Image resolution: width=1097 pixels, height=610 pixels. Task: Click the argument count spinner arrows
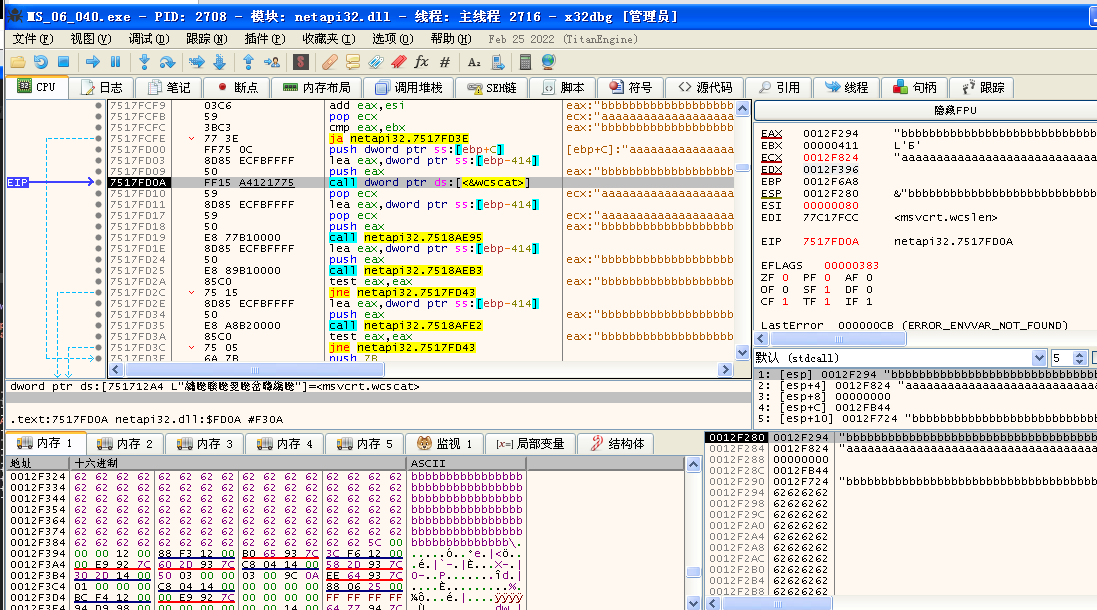pos(1078,358)
